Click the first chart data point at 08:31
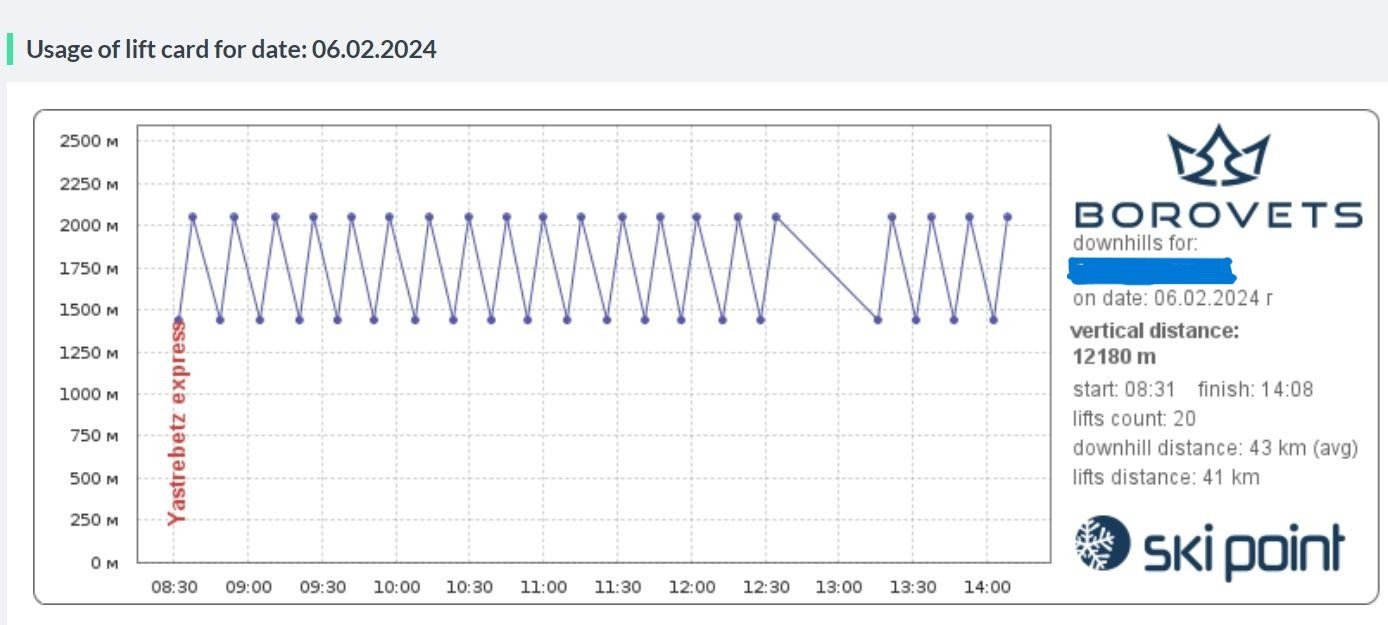The image size is (1388, 625). point(179,320)
